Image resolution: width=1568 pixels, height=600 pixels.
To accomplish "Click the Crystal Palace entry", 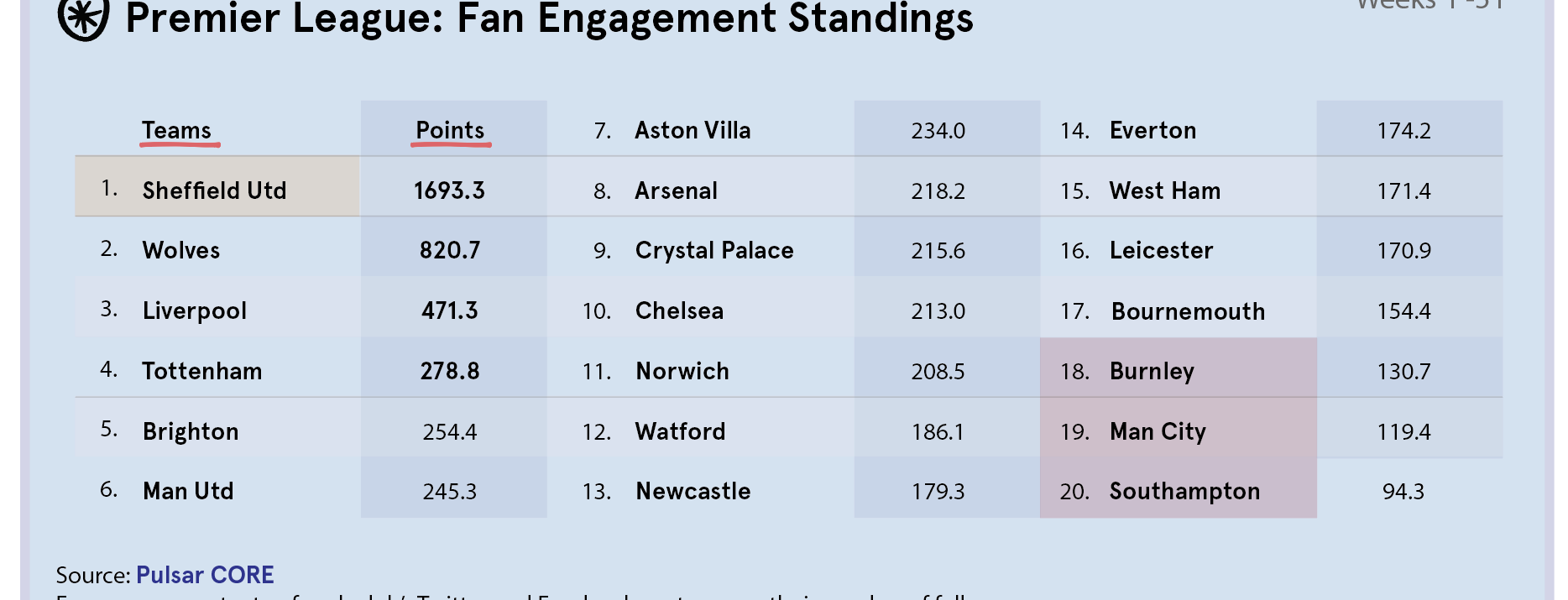I will 714,250.
